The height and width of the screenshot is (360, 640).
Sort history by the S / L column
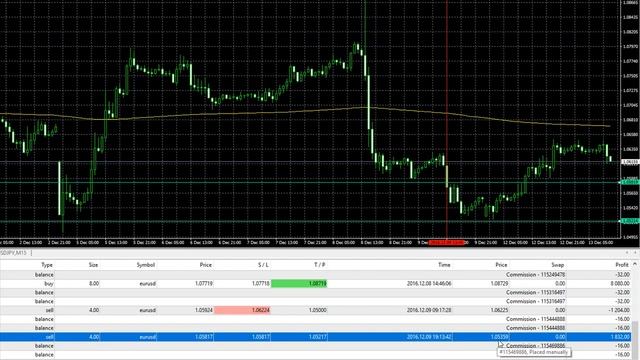tap(263, 265)
